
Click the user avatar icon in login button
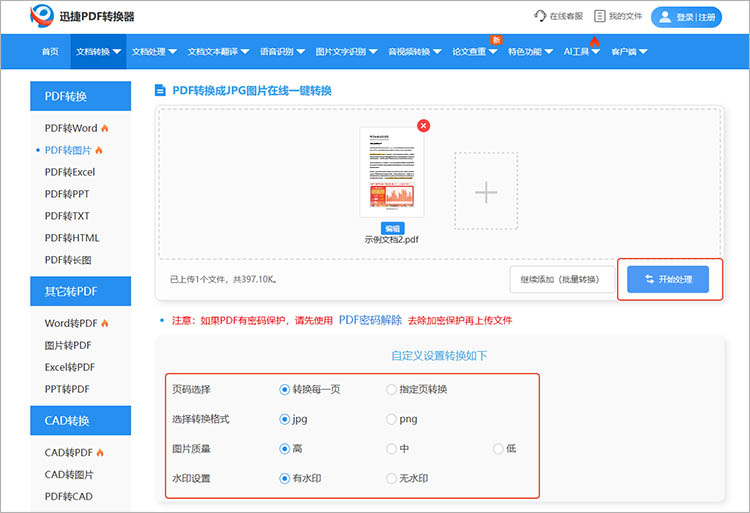coord(665,17)
